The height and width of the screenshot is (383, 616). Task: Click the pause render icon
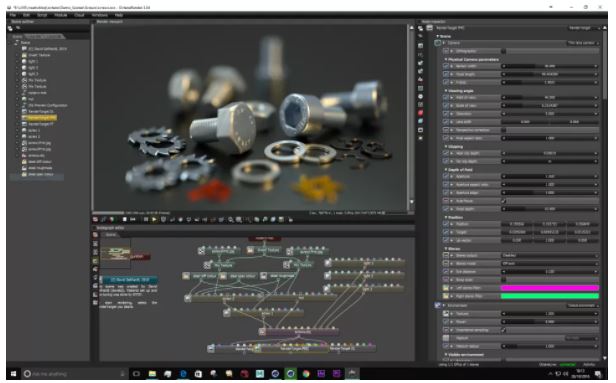(x=146, y=220)
